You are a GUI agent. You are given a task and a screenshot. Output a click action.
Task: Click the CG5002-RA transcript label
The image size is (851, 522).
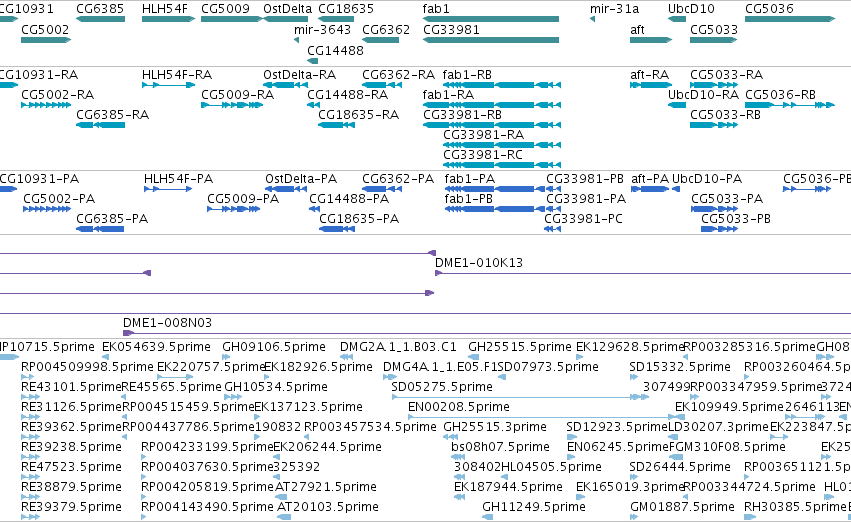point(58,95)
